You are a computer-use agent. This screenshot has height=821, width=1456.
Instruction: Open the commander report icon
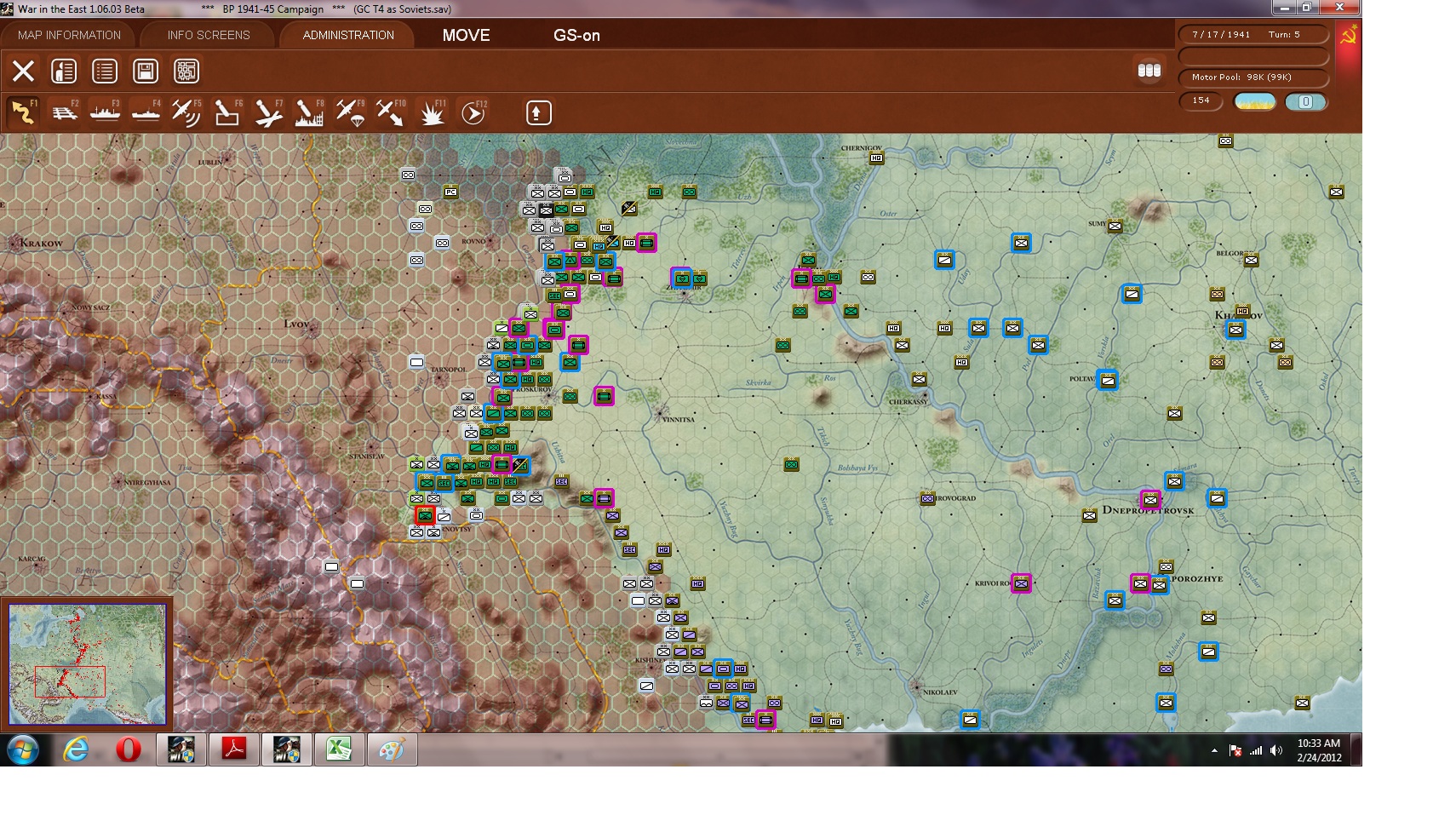64,71
